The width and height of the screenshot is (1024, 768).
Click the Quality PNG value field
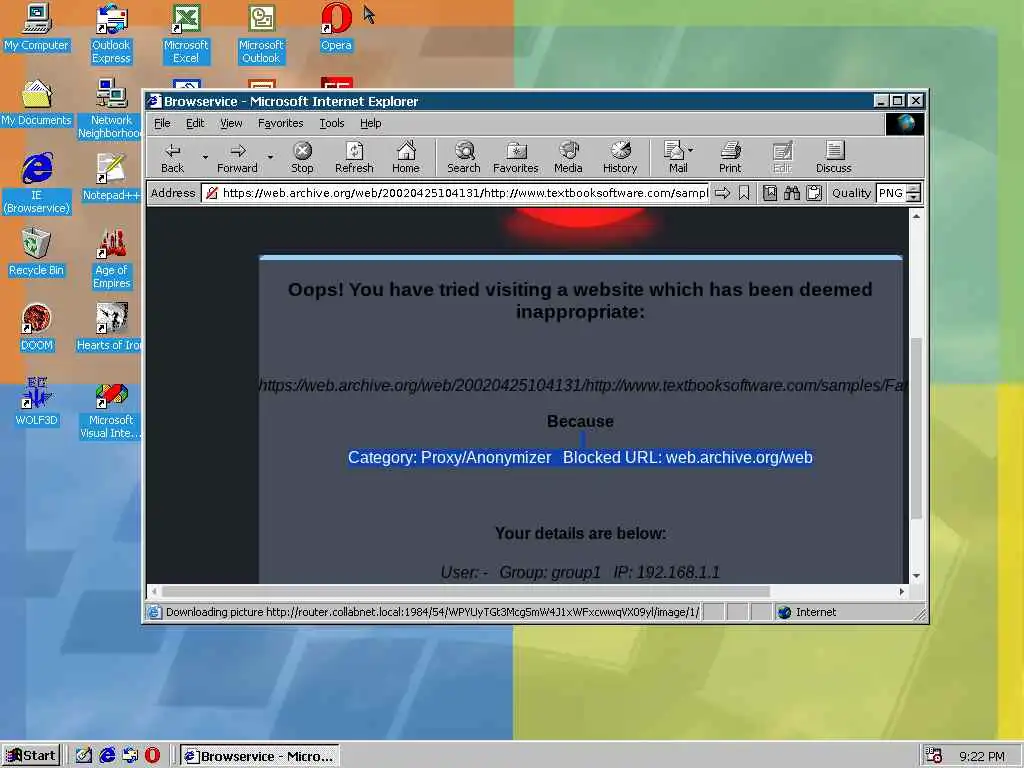891,193
